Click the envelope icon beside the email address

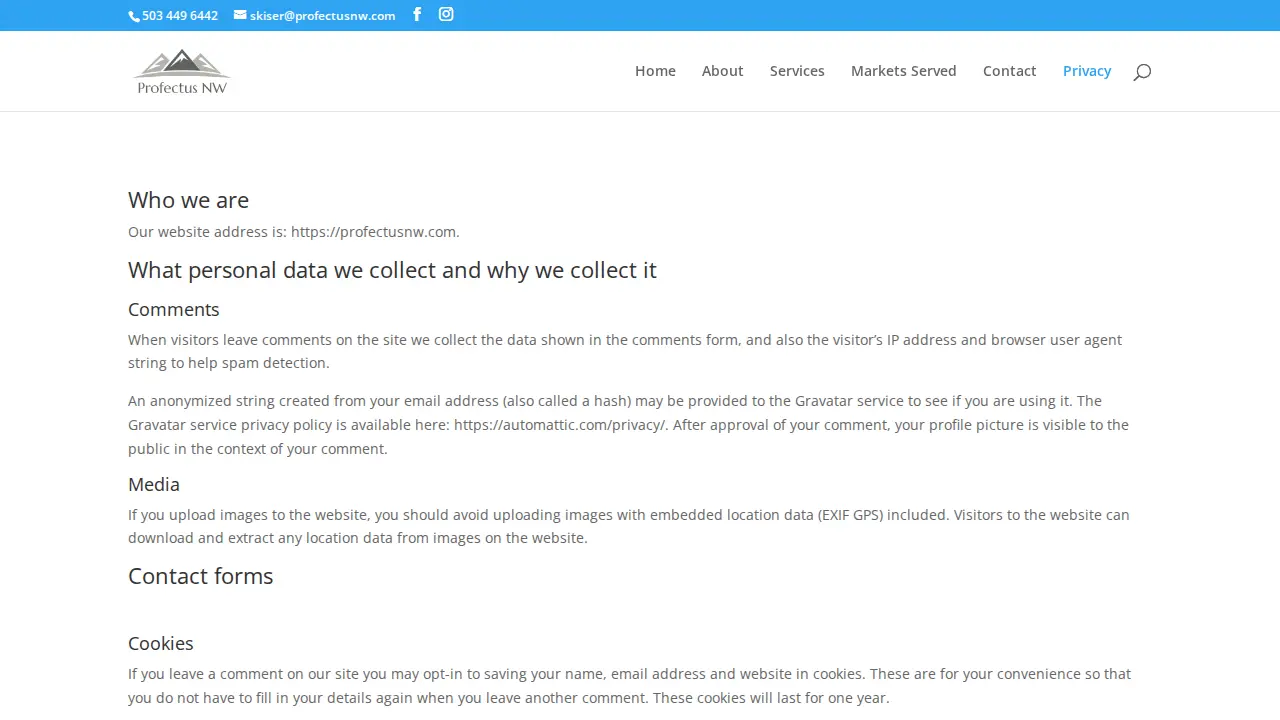(240, 15)
